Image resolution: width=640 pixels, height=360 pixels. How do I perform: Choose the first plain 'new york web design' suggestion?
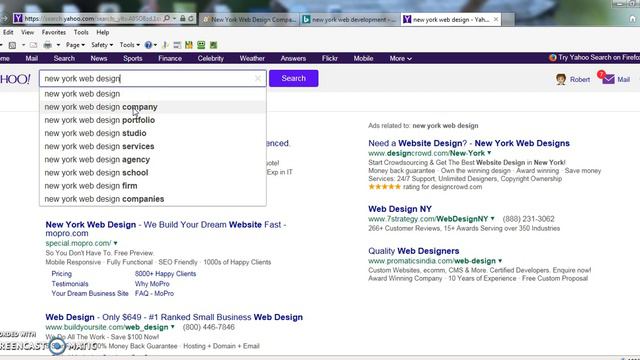(x=153, y=94)
